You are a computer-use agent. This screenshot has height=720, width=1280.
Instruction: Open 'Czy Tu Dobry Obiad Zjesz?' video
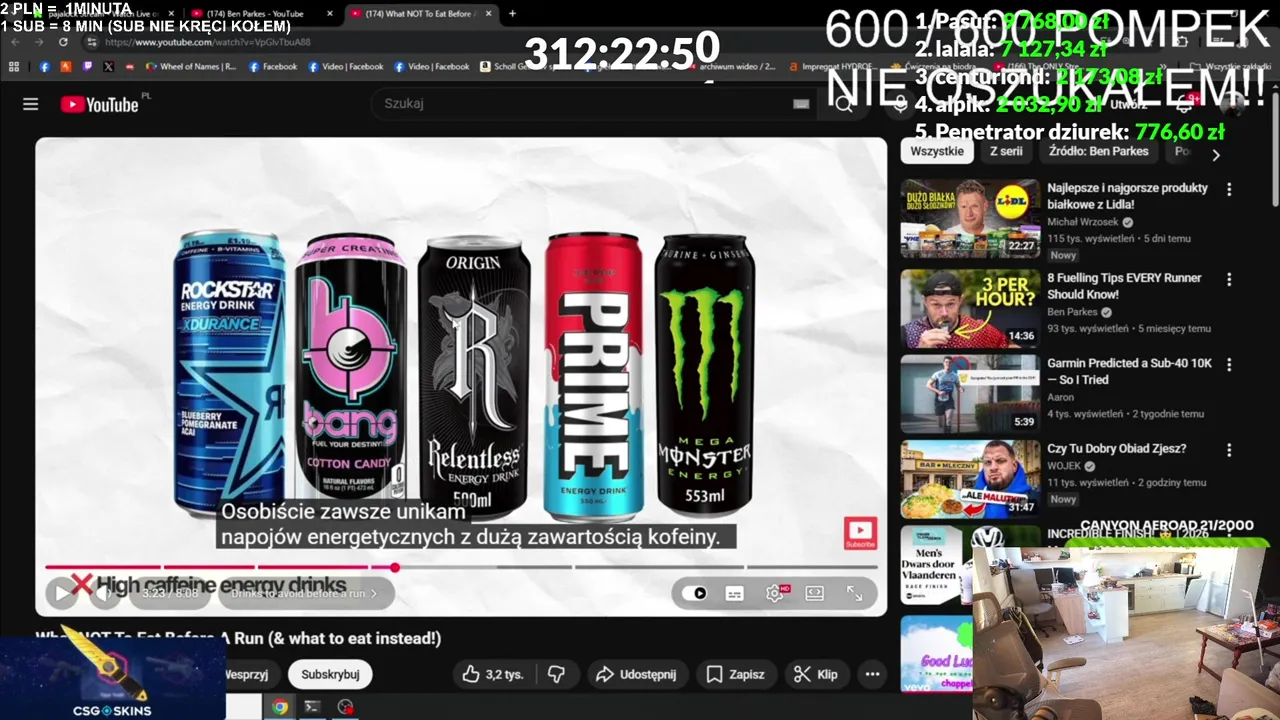click(1116, 449)
